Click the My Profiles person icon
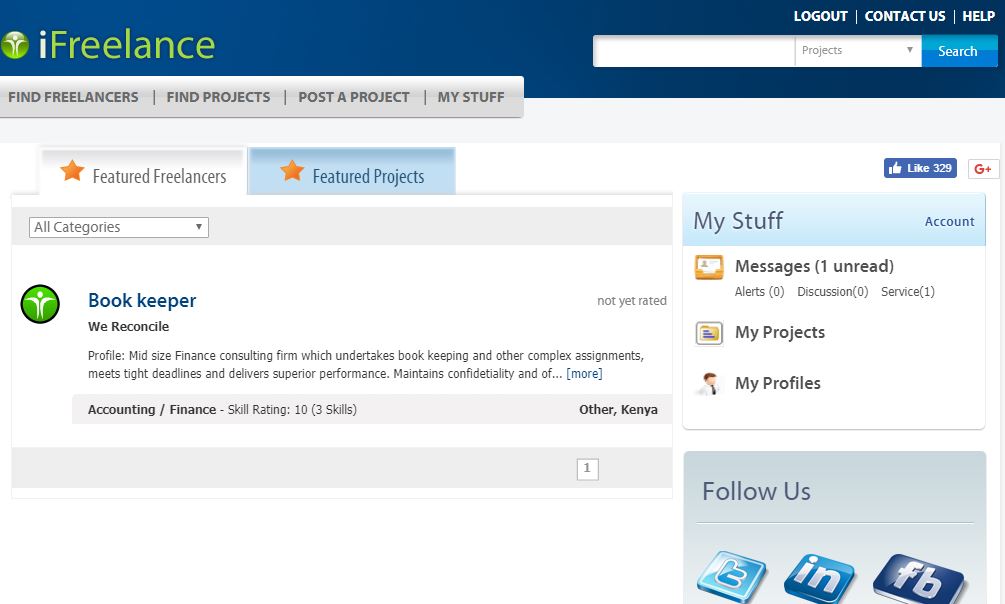 pos(709,384)
